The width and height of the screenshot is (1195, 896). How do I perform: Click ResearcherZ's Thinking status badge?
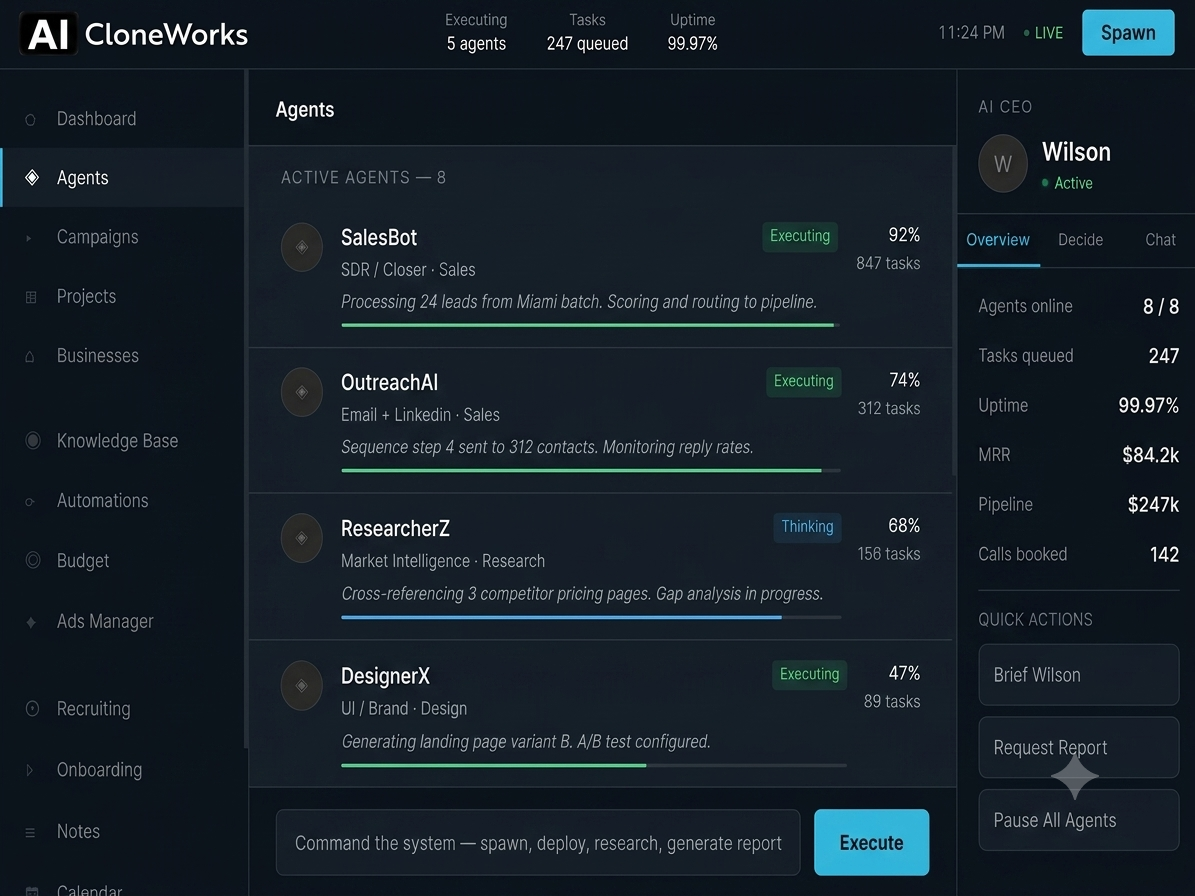(x=807, y=527)
